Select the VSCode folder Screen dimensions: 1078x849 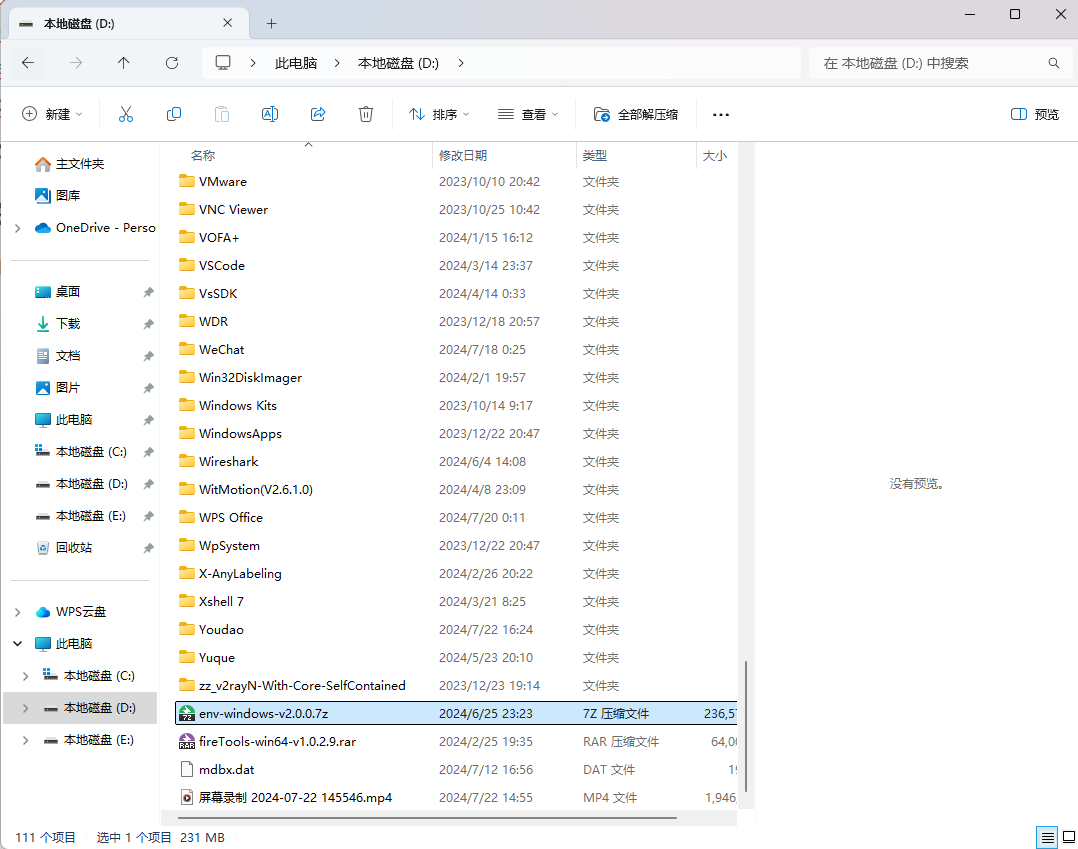(x=221, y=265)
